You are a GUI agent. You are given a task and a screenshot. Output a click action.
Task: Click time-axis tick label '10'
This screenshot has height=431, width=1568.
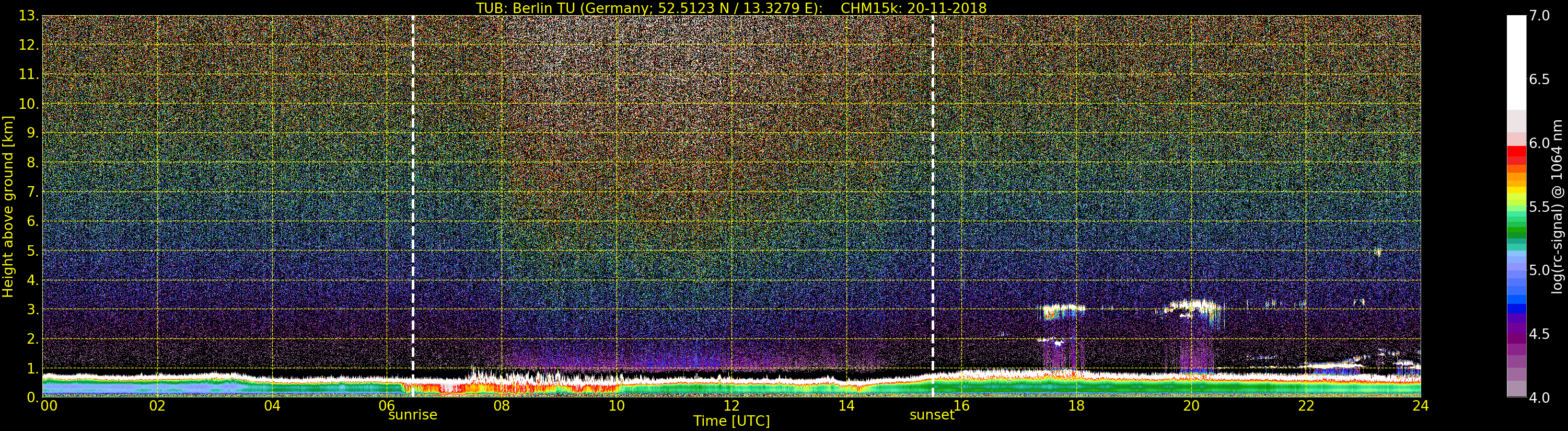[617, 406]
